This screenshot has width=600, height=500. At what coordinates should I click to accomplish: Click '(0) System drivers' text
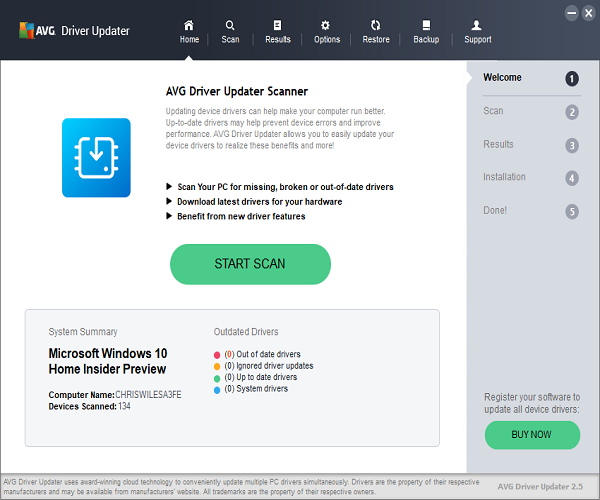point(256,389)
